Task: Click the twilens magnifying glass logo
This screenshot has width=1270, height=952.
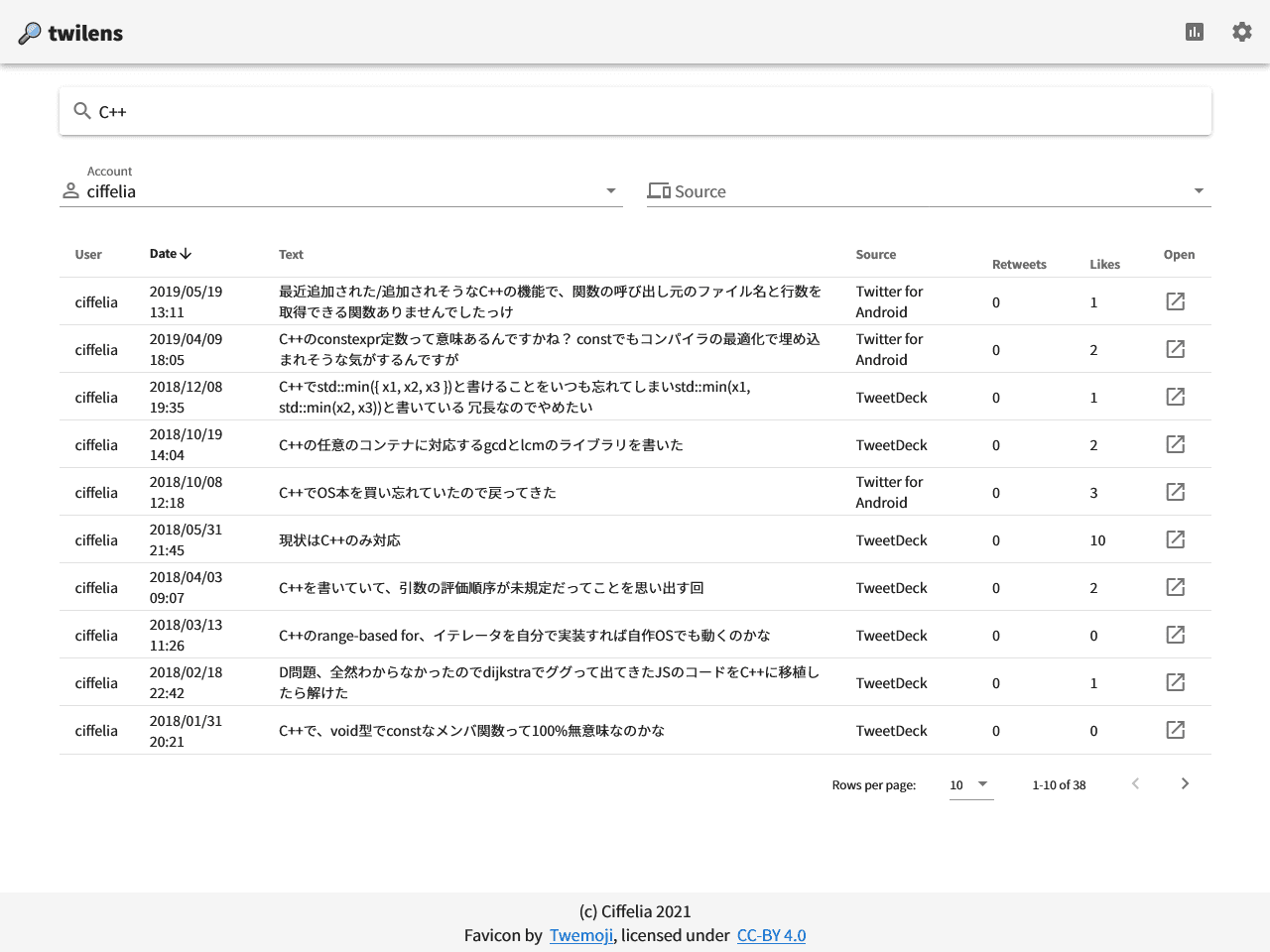Action: 28,31
